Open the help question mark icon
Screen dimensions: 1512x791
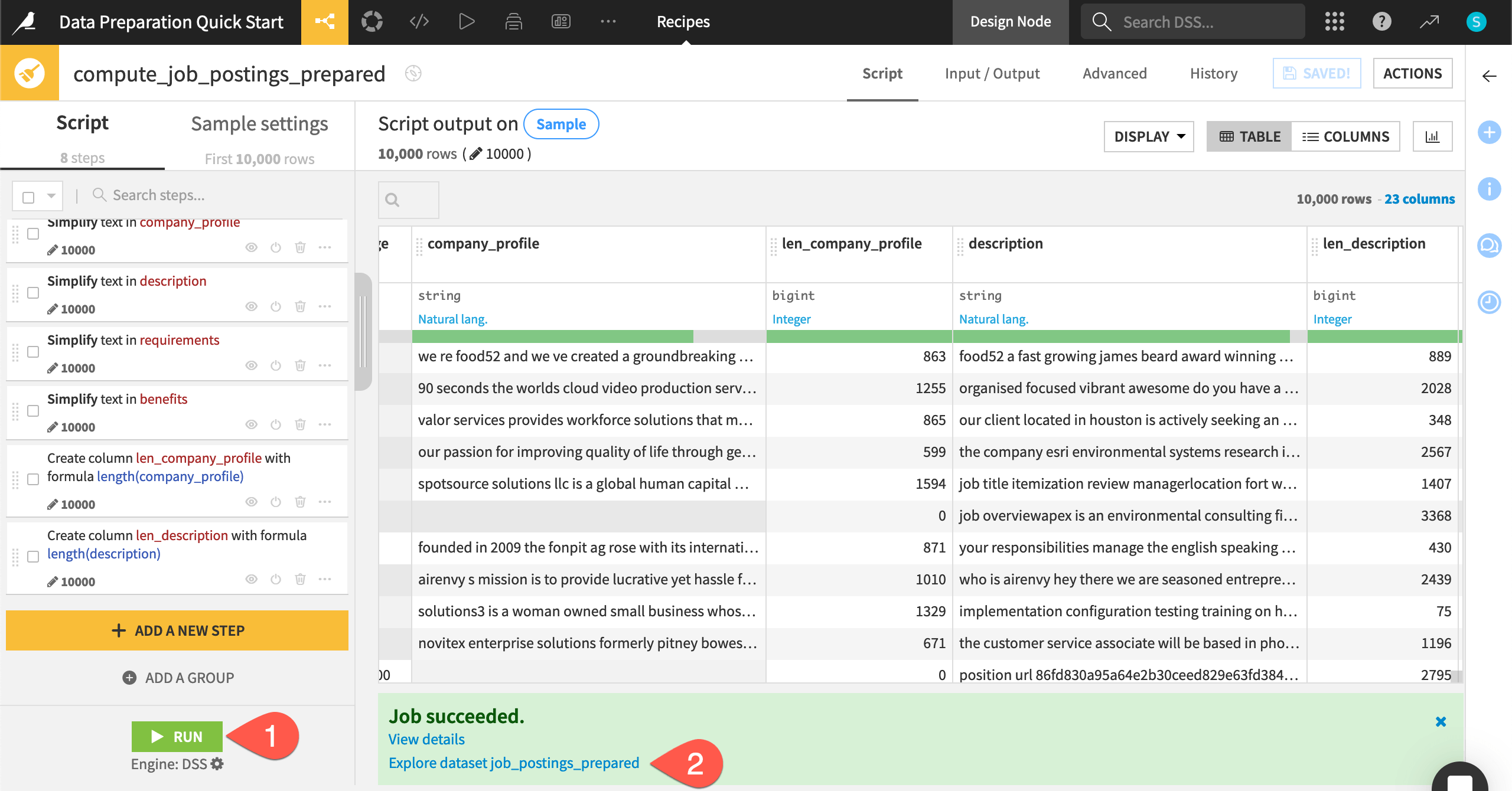[x=1381, y=22]
